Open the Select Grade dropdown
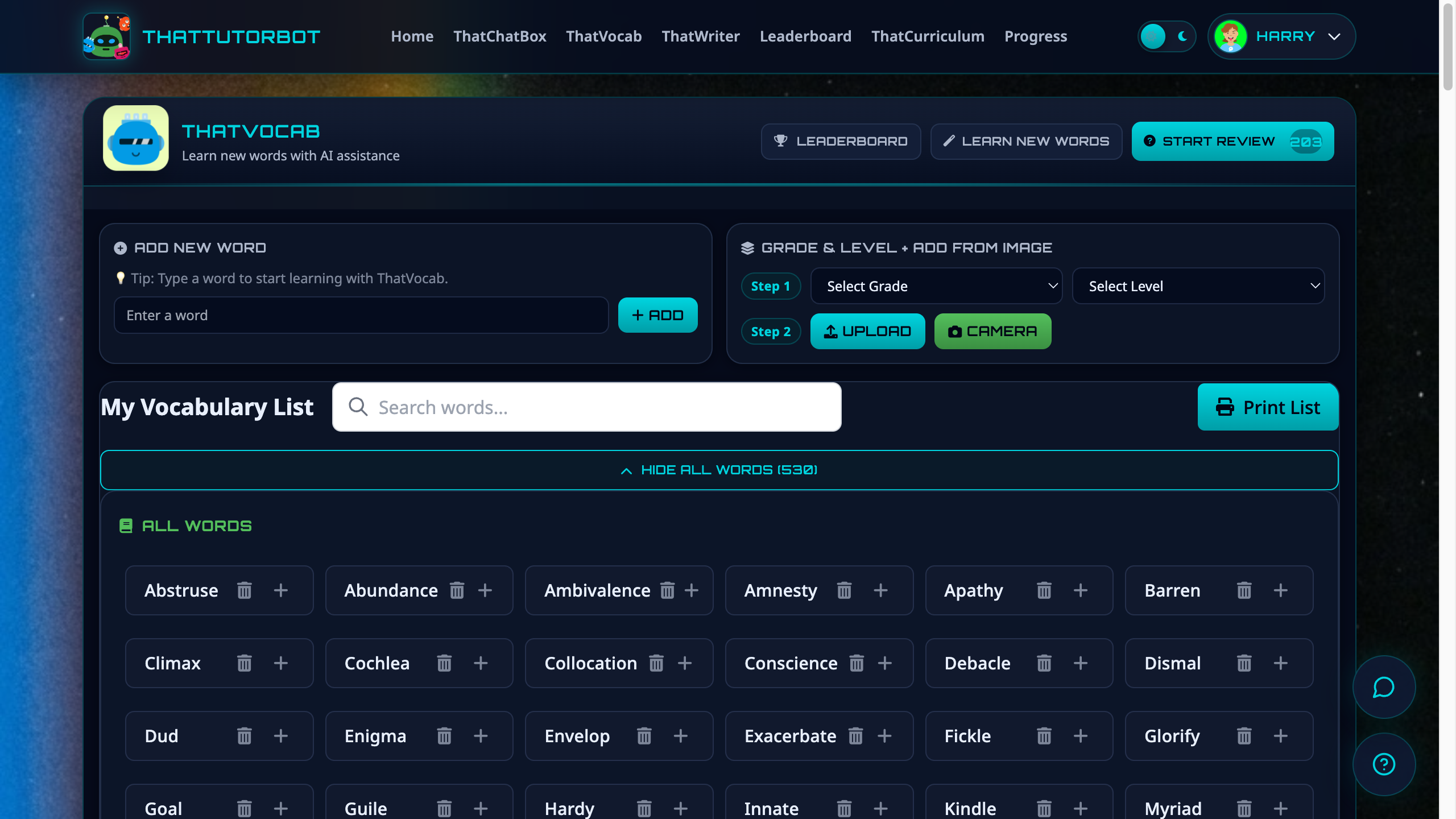The width and height of the screenshot is (1456, 819). (937, 286)
